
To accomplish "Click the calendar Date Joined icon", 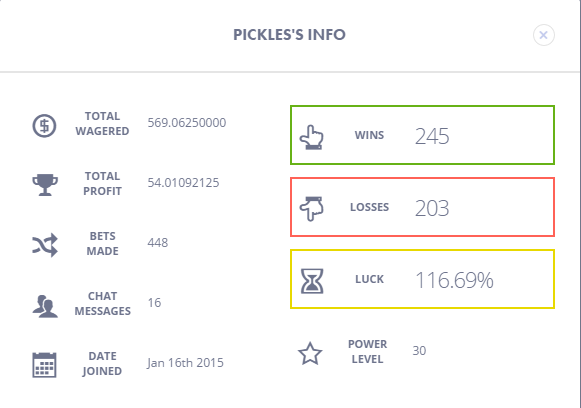I will pos(44,365).
